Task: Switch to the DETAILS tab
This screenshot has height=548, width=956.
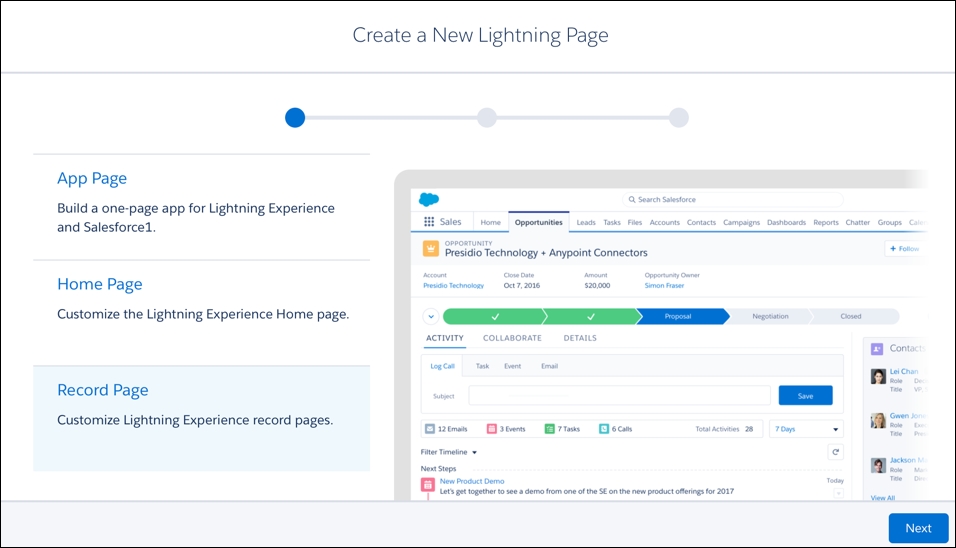Action: [x=580, y=338]
